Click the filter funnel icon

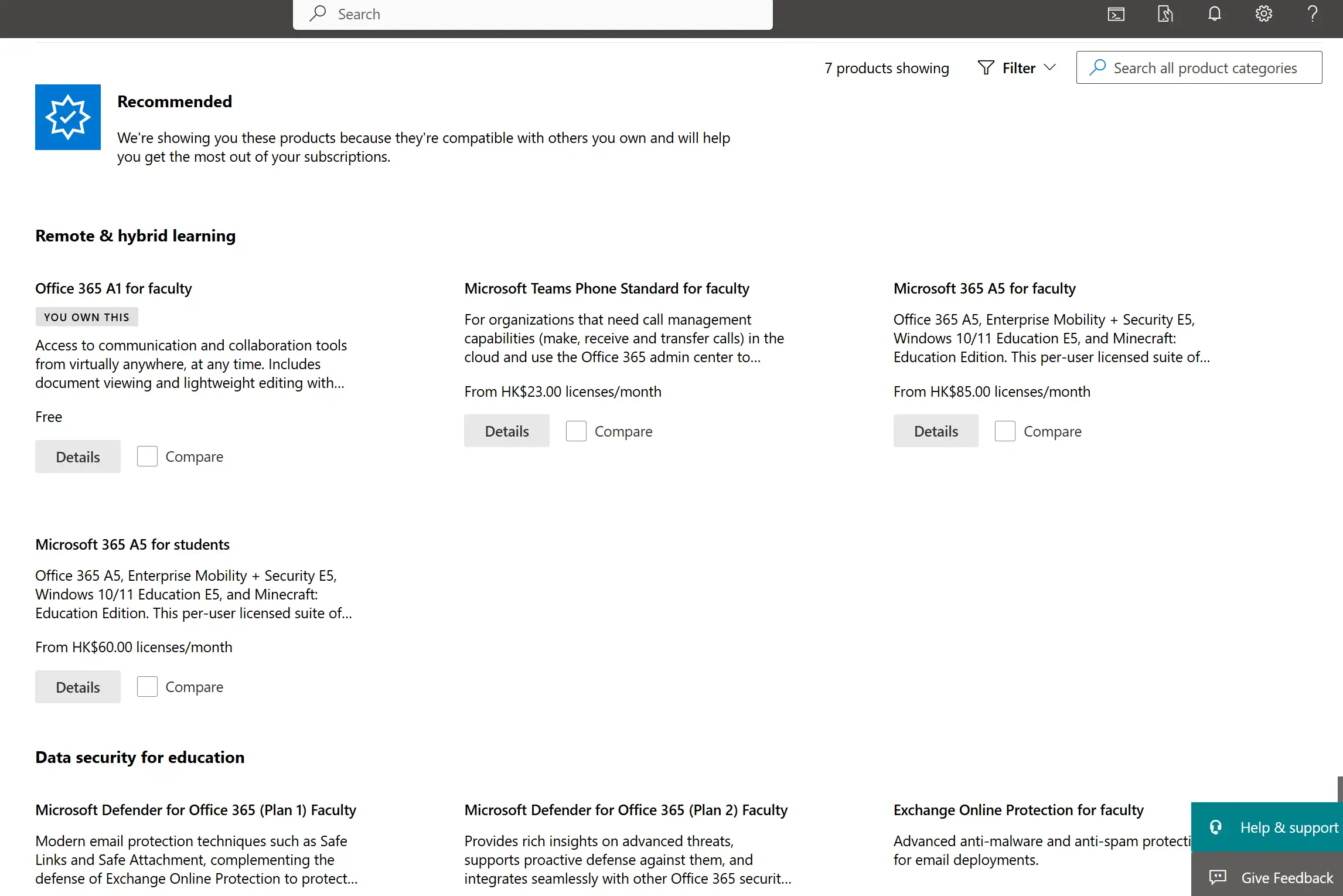[x=986, y=68]
